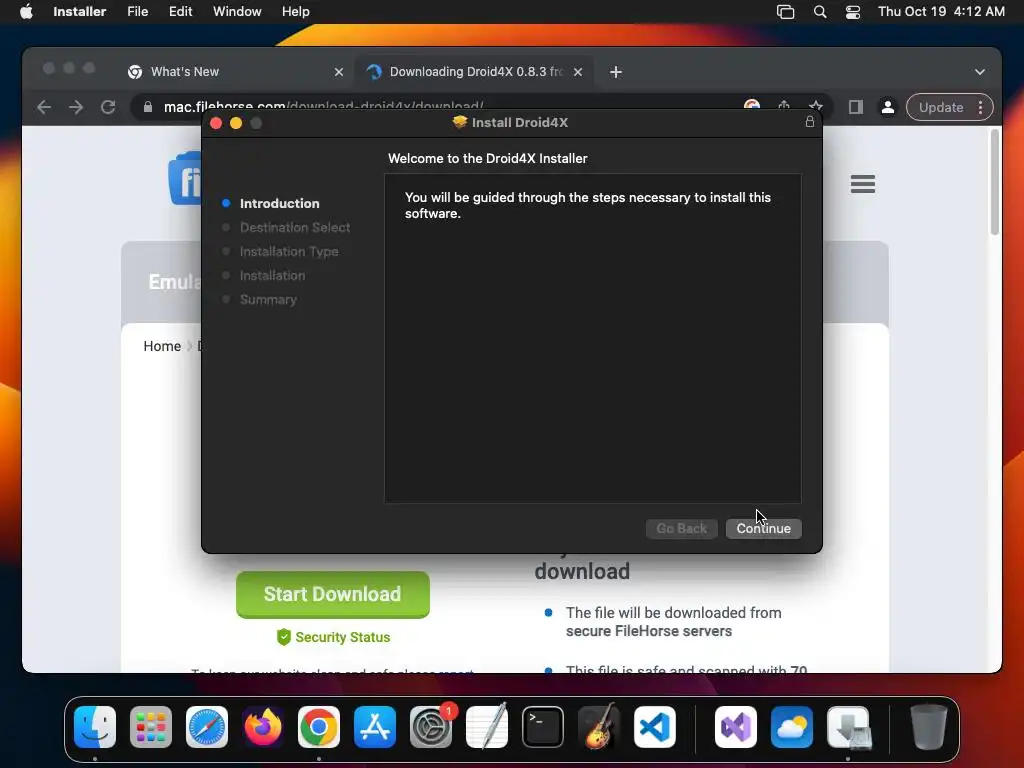1024x768 pixels.
Task: Click the Chrome address bar URL
Action: tap(323, 106)
